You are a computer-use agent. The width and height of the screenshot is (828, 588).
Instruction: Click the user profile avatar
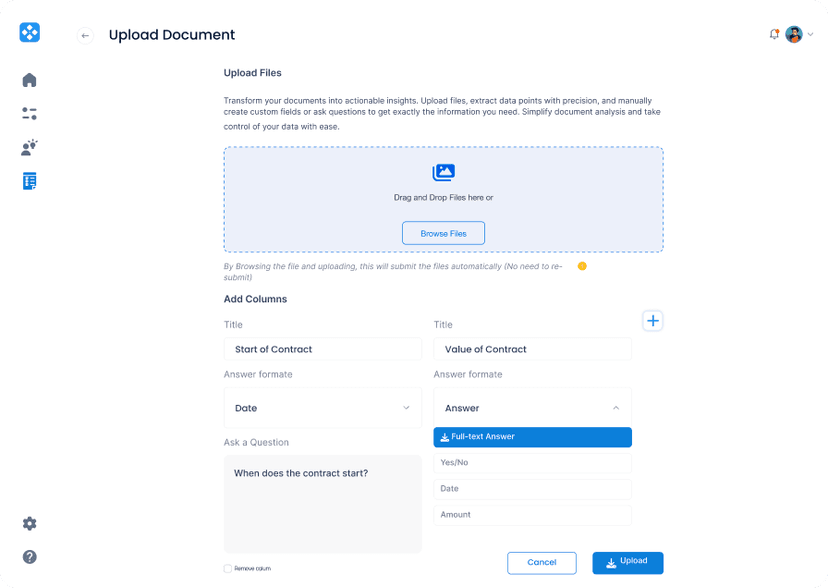[x=794, y=34]
